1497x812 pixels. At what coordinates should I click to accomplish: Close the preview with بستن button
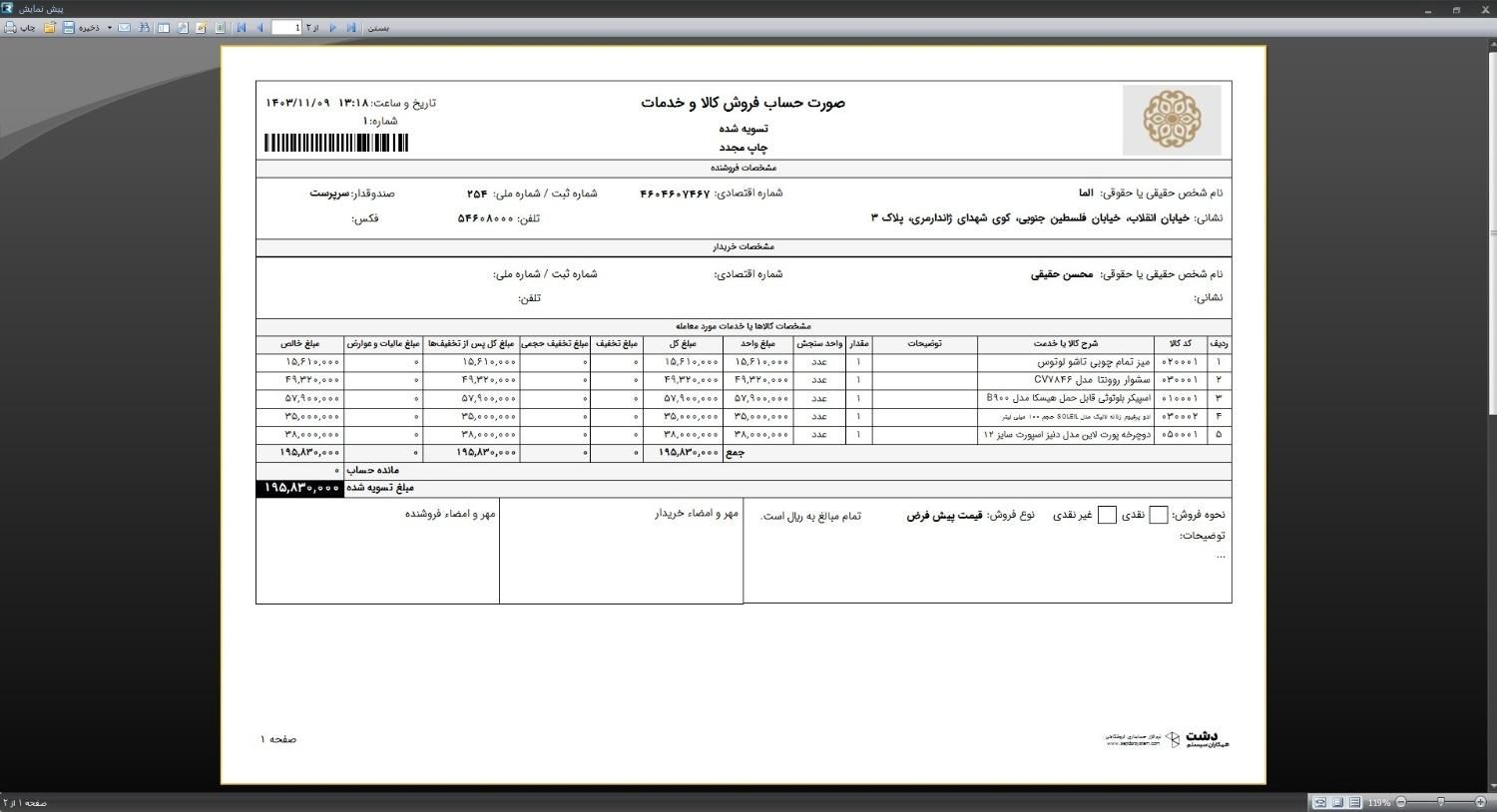378,28
